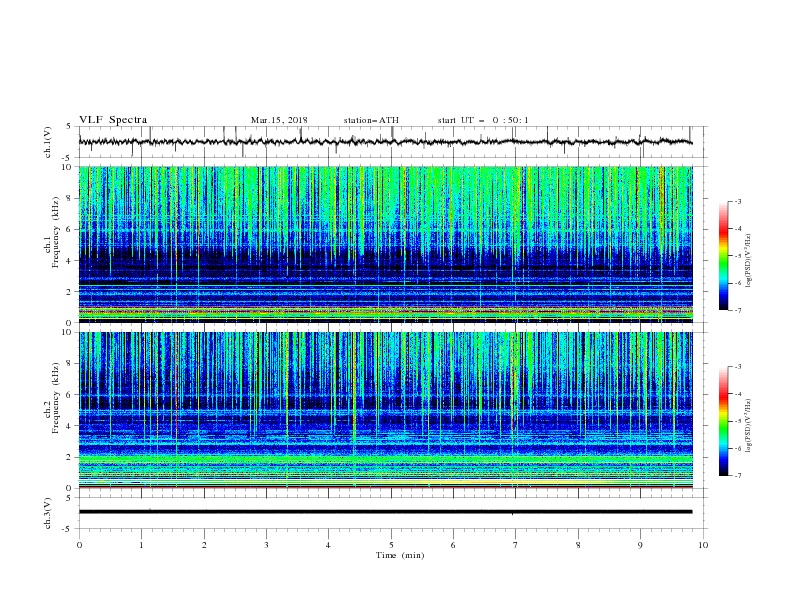The height and width of the screenshot is (612, 792).
Task: Click the upper PSD color bar
Action: 723,256
